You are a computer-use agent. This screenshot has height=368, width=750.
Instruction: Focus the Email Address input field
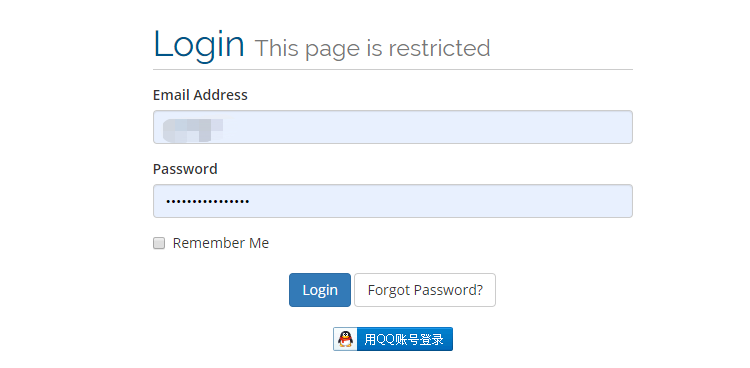tap(393, 127)
